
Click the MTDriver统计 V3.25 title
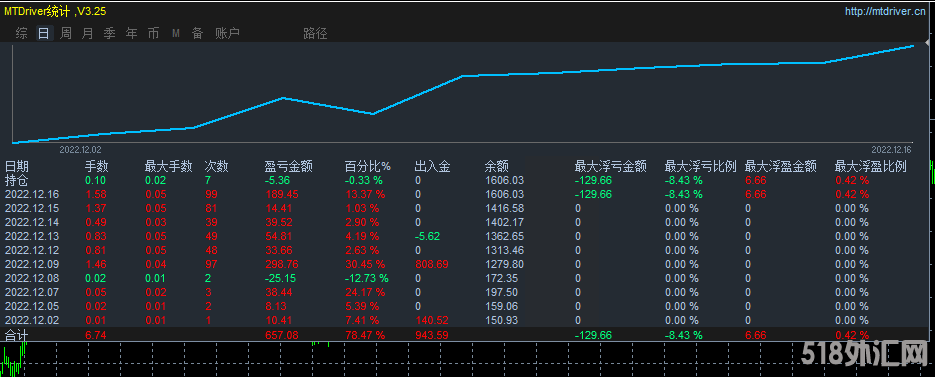coord(55,11)
